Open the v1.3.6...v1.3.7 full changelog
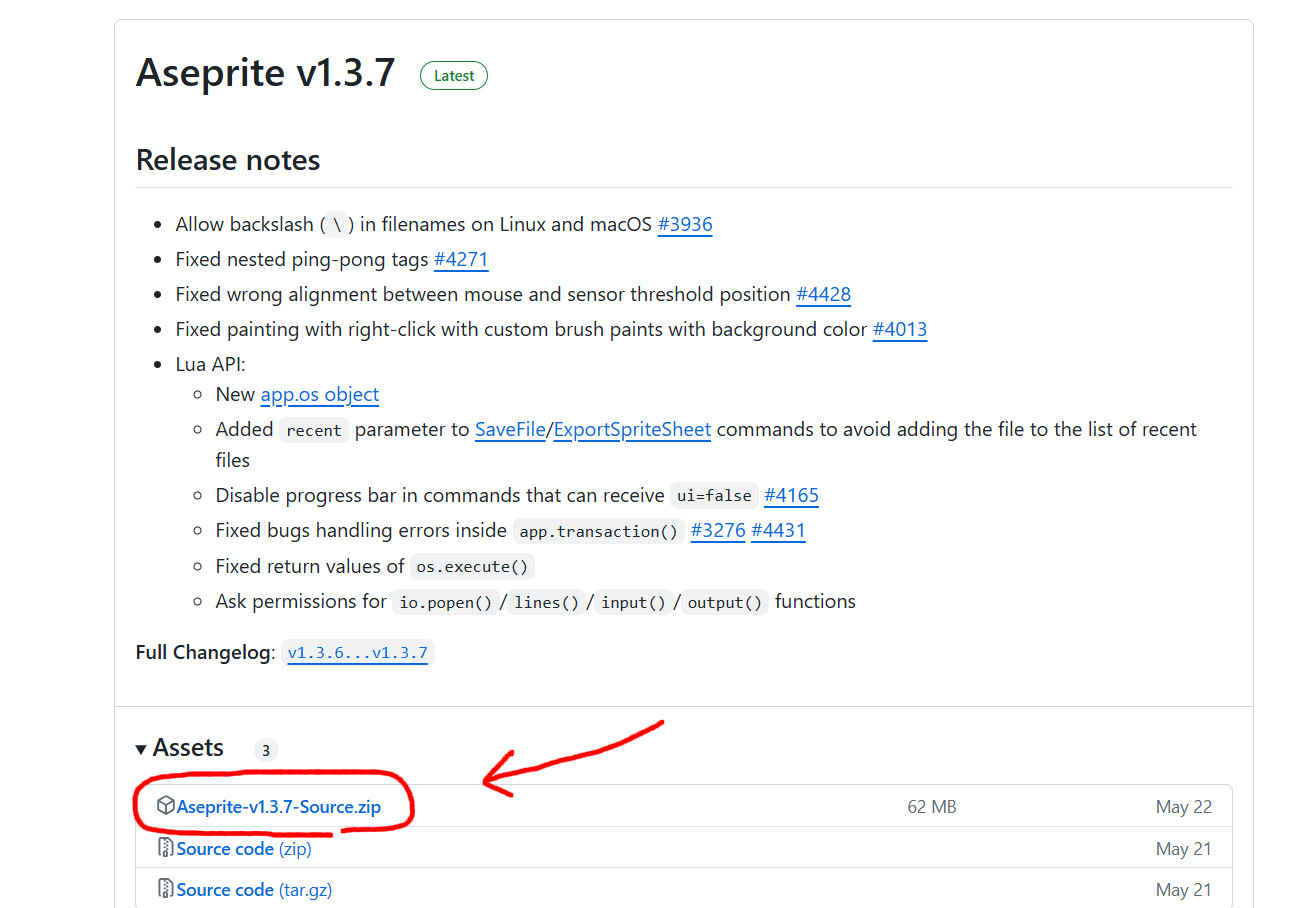Viewport: 1297px width, 908px height. pos(358,652)
